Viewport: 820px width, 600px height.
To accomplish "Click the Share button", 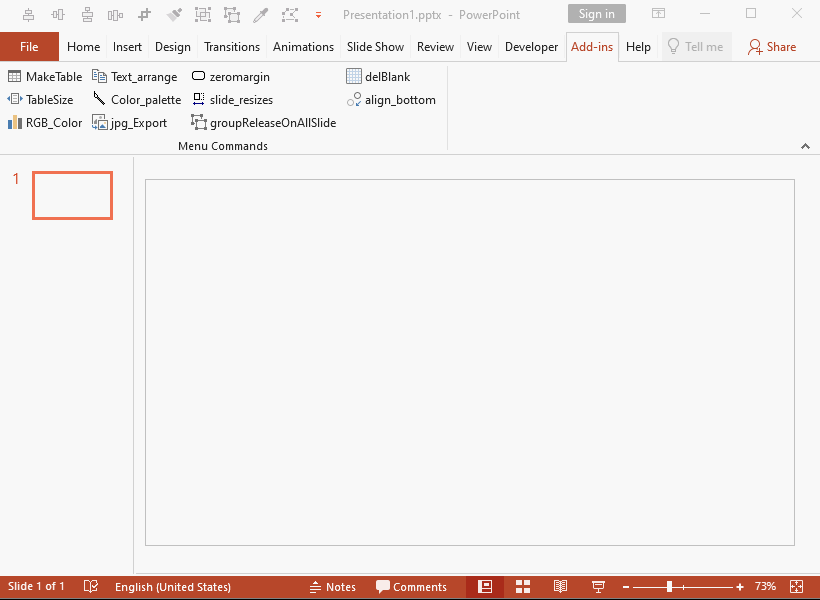I will [x=772, y=47].
